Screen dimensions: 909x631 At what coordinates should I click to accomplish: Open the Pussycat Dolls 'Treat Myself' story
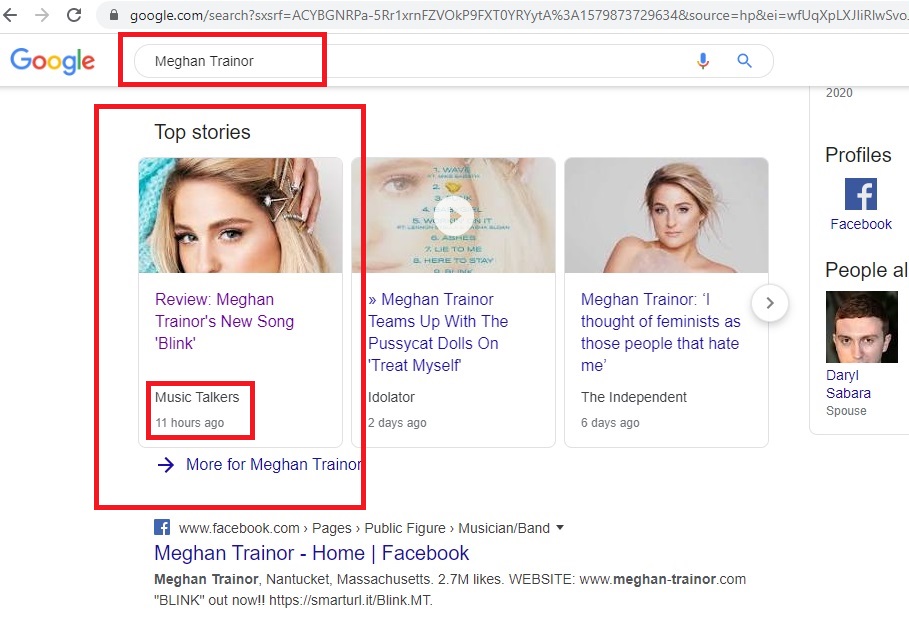(438, 332)
